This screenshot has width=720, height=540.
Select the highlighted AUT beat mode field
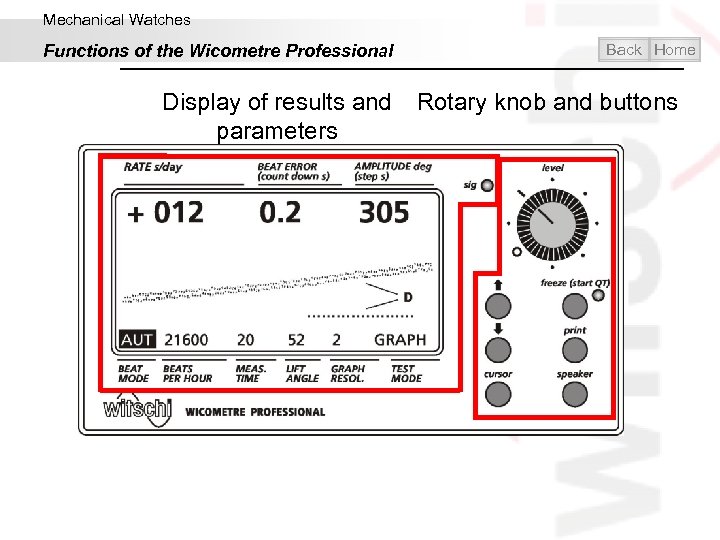click(137, 340)
